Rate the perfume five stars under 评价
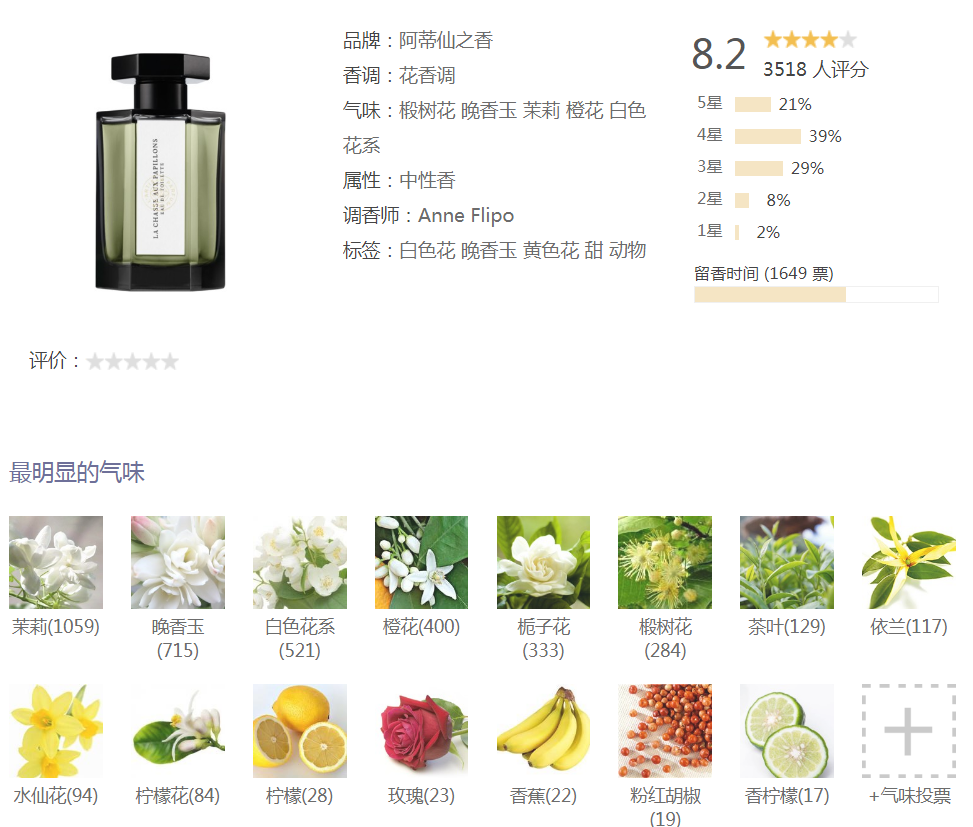973x827 pixels. 170,361
